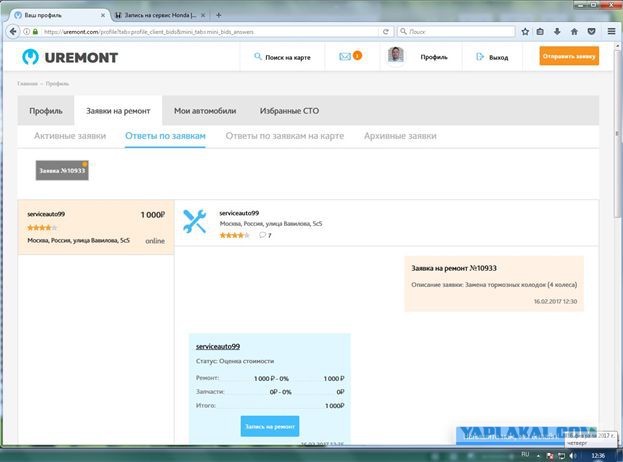Go to the browser home icon

(x=574, y=31)
